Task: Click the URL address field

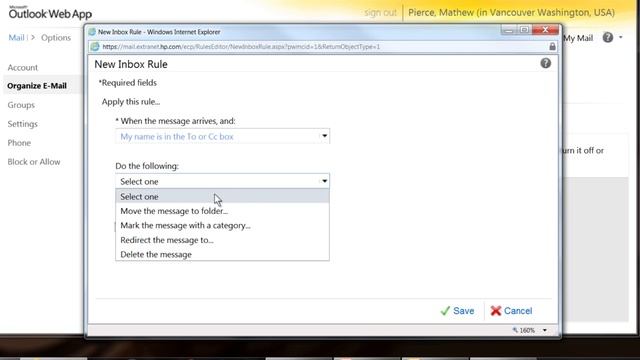Action: 322,47
